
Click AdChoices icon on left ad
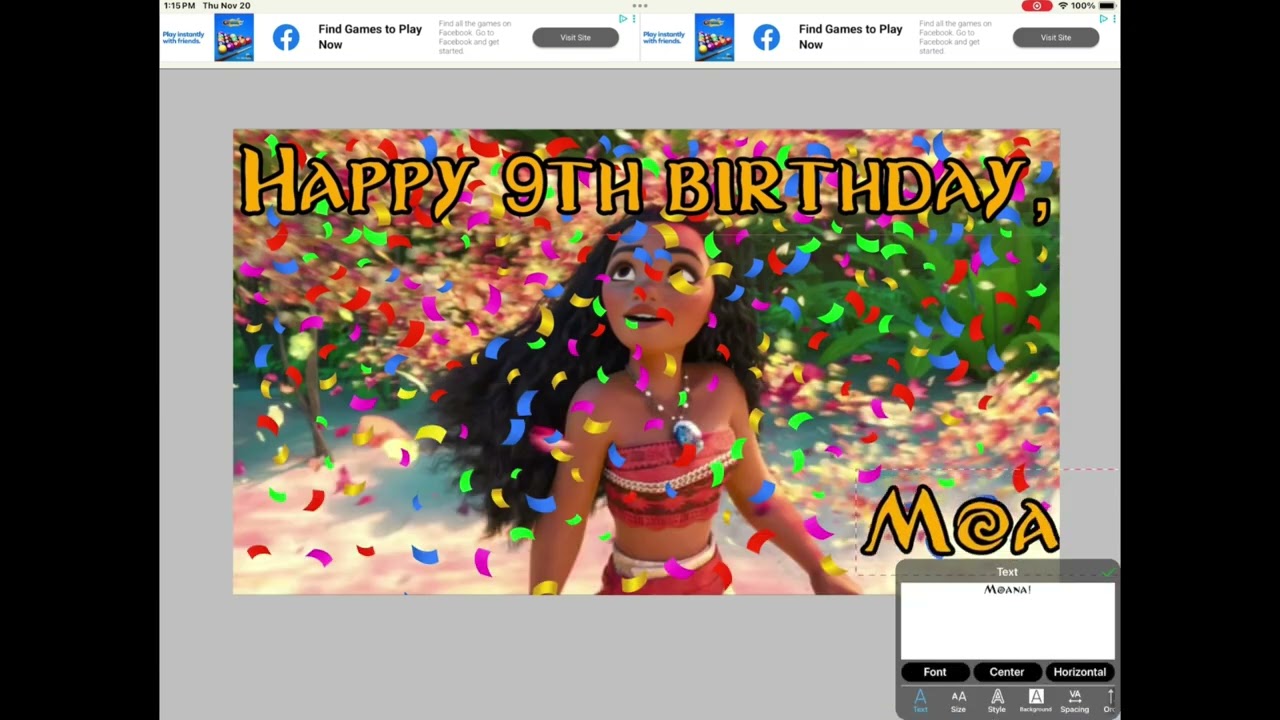pyautogui.click(x=623, y=18)
